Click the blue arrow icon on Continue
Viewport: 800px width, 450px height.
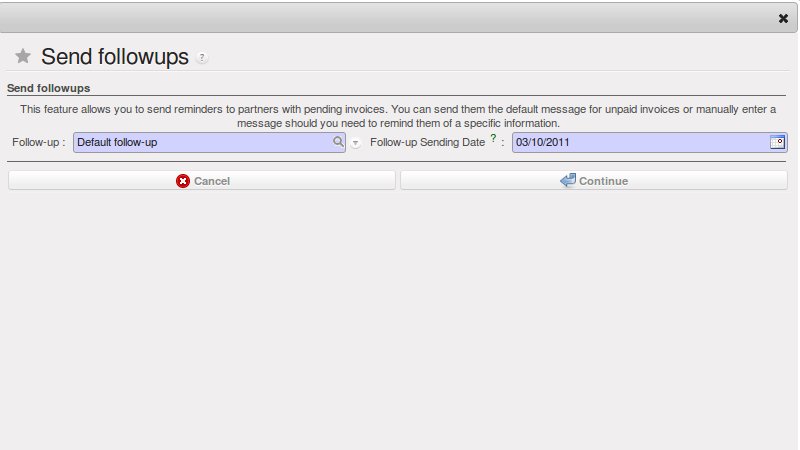point(568,181)
